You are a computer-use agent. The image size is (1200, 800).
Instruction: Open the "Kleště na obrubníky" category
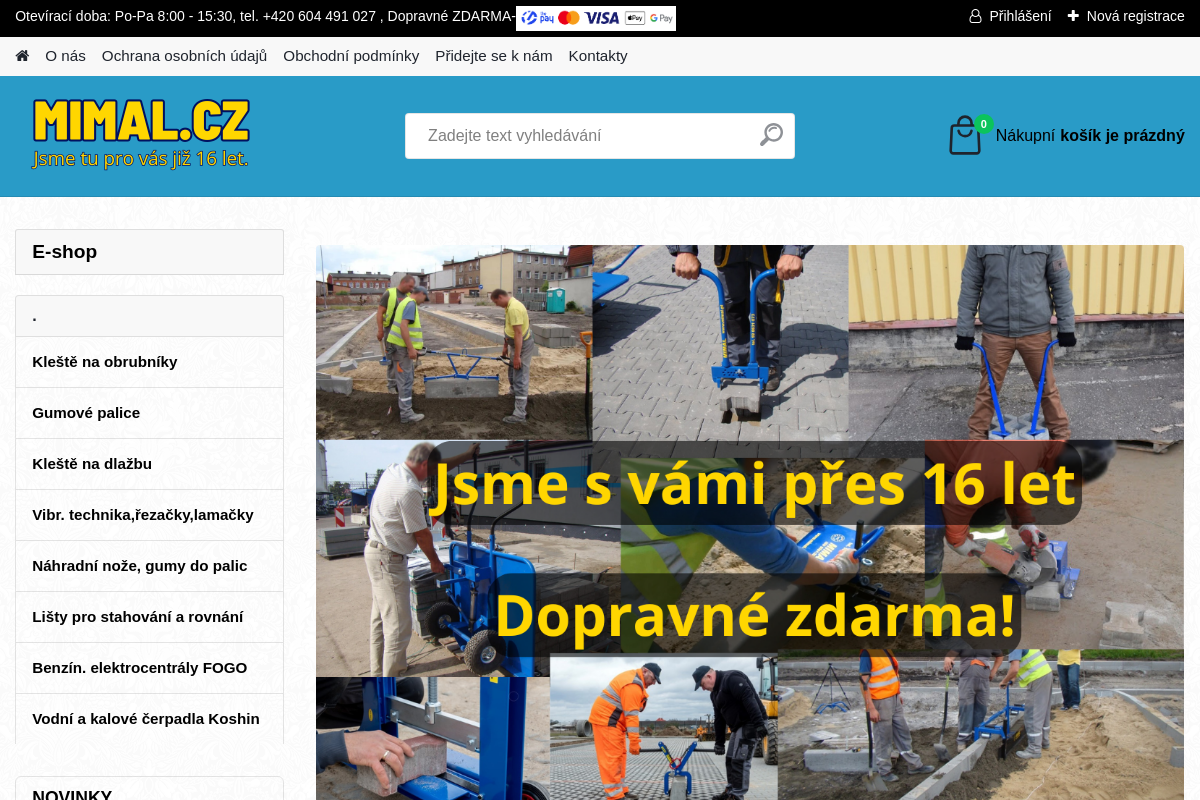click(x=105, y=362)
